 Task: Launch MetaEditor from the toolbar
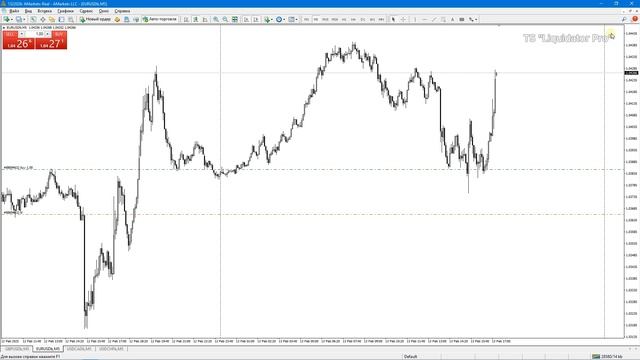pyautogui.click(x=117, y=19)
